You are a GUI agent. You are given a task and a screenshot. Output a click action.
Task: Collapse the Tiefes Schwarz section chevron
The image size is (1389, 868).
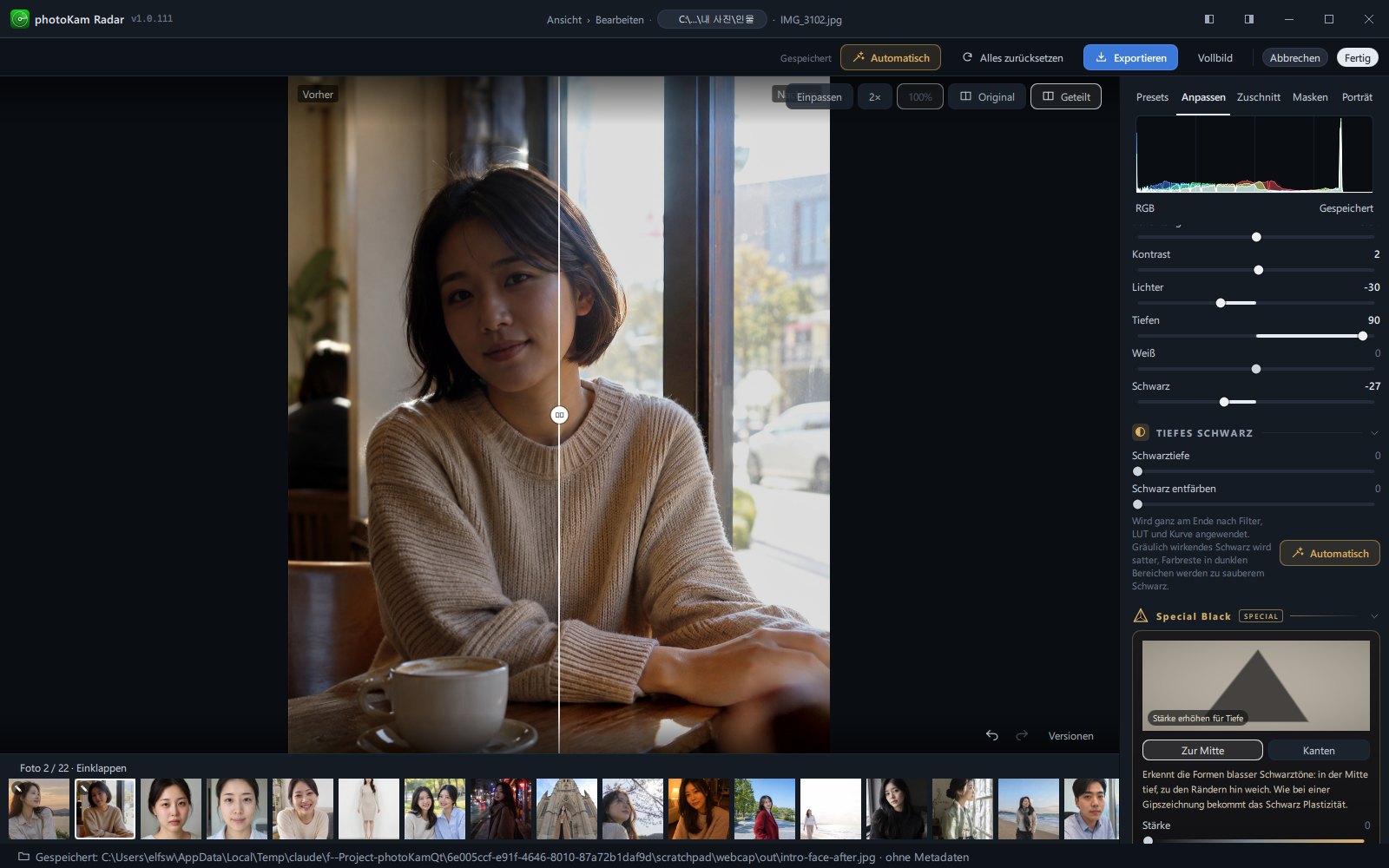(1374, 433)
